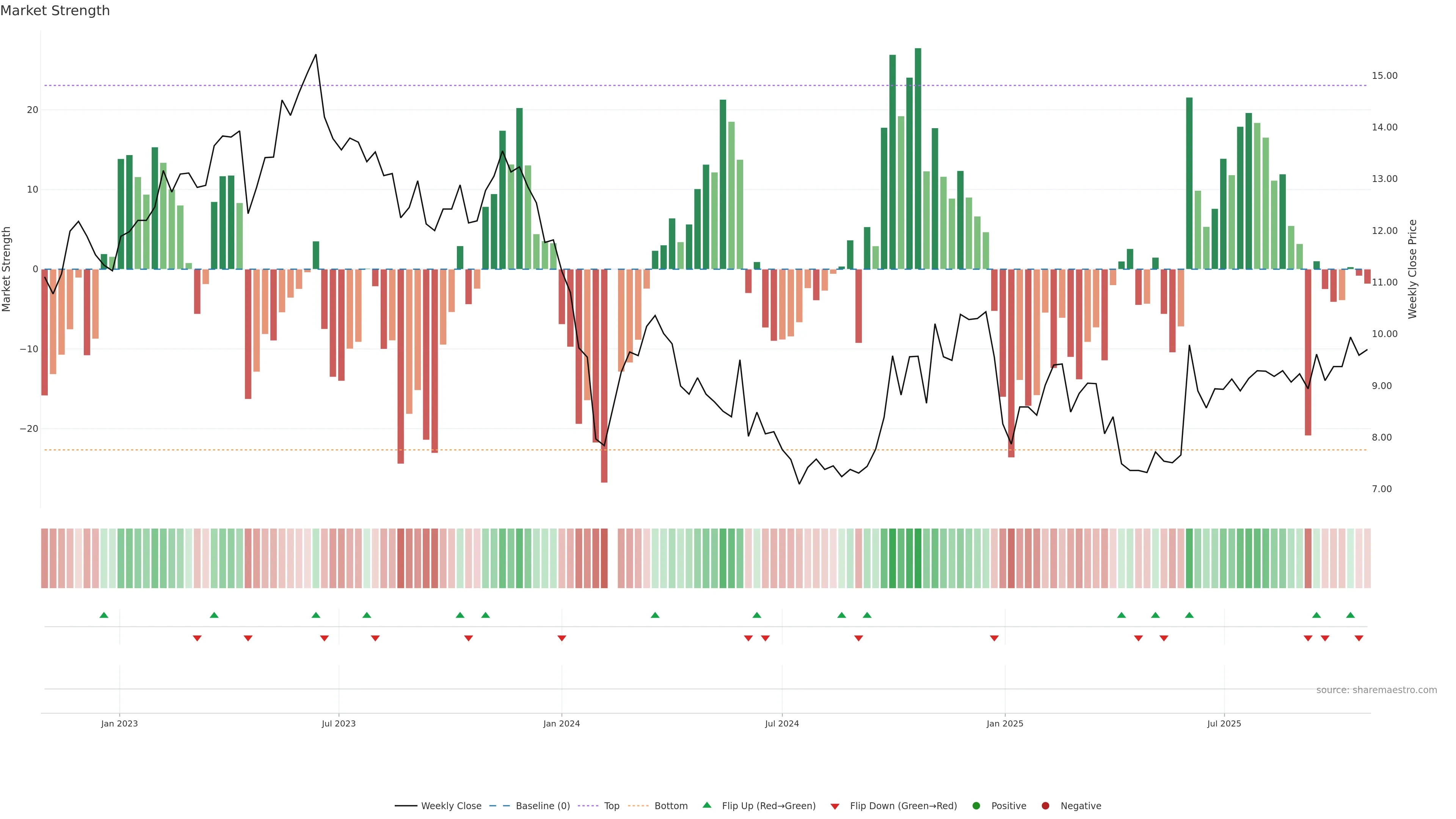Click Flip Down red triangle legend icon
Viewport: 1456px width, 819px height.
pos(835,806)
